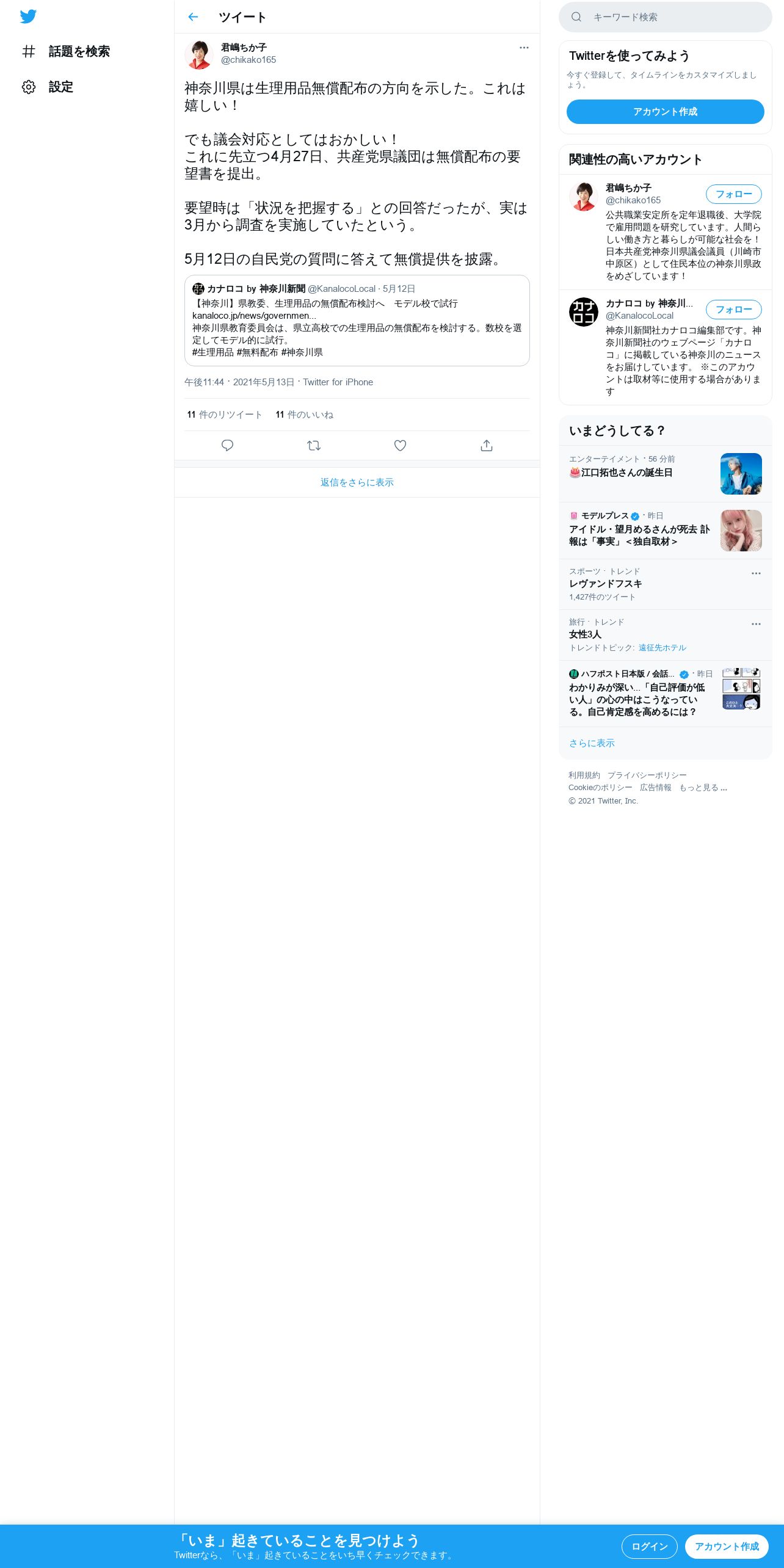View 11 件のリツイート list
Viewport: 784px width, 1568px height.
(x=225, y=415)
